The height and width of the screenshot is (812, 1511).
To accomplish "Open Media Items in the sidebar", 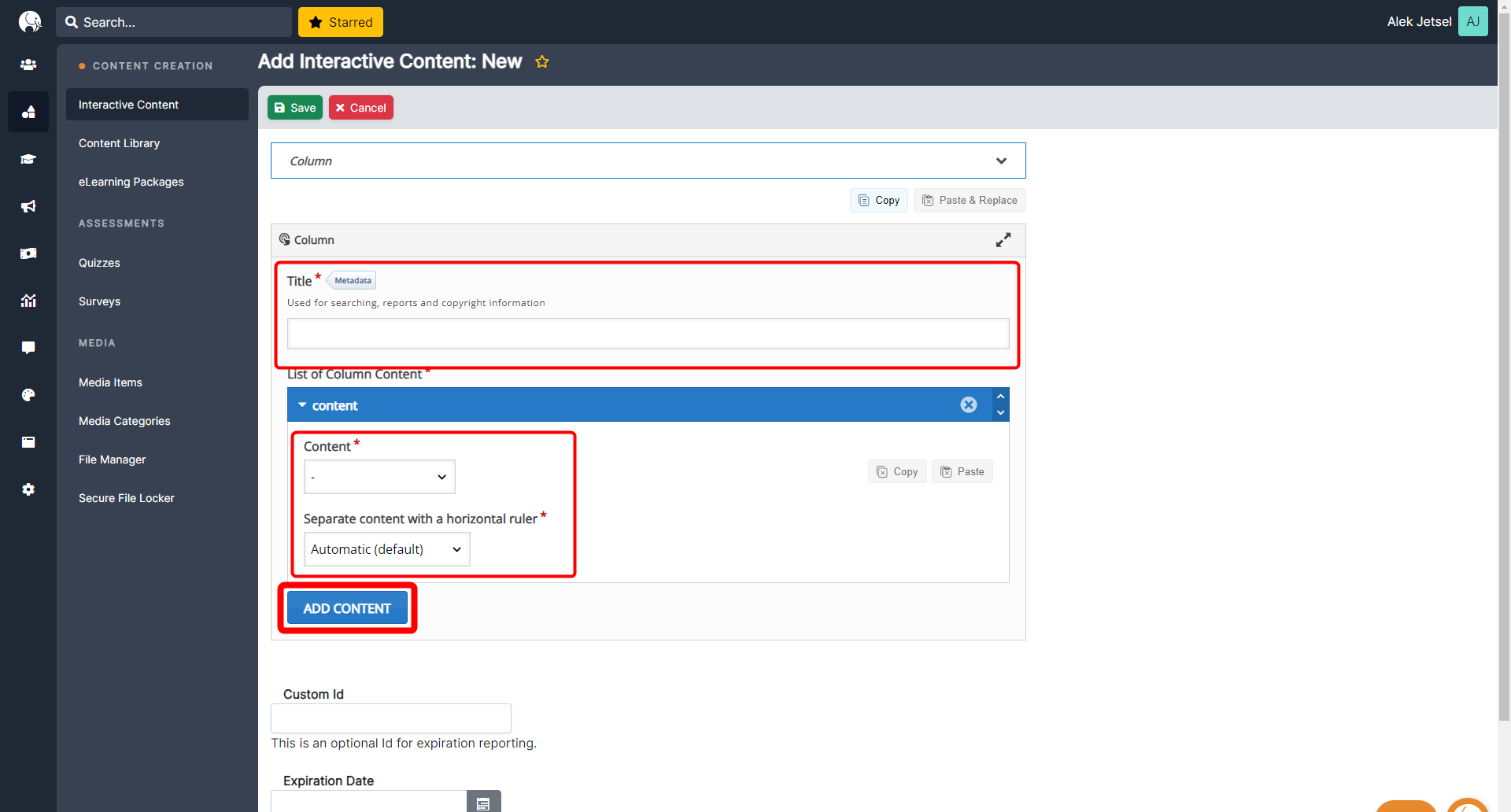I will pos(110,382).
